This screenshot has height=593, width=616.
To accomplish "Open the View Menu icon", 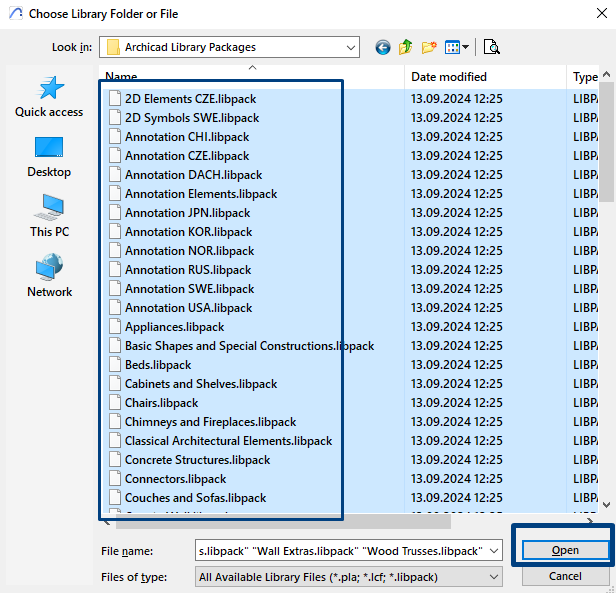I will tap(456, 48).
